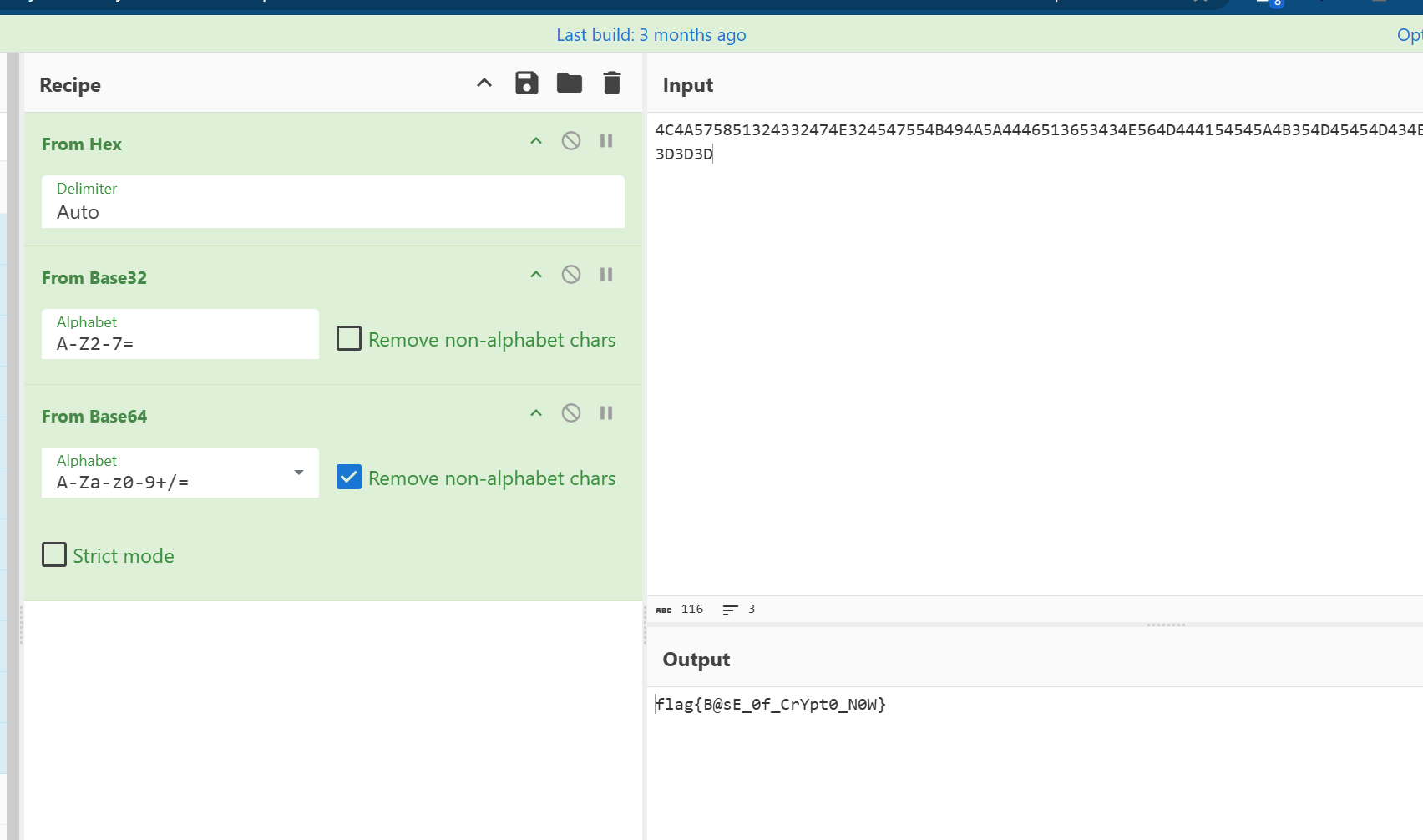Viewport: 1423px width, 840px height.
Task: Disable the From Base32 operation
Action: 571,275
